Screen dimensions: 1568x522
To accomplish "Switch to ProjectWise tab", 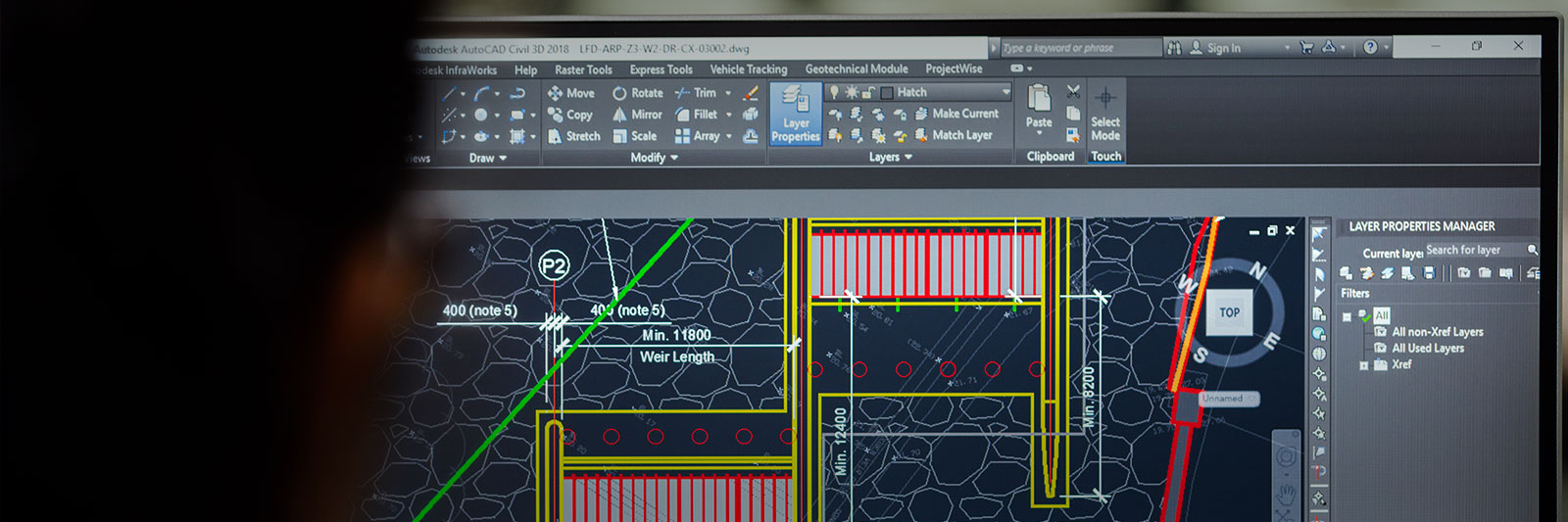I will tap(954, 69).
